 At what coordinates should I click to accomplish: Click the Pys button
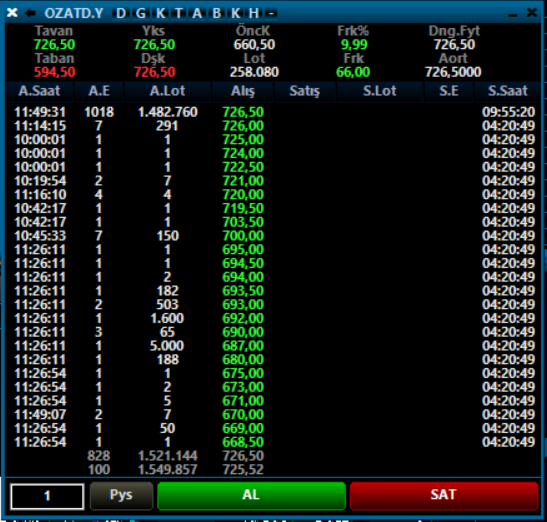[121, 495]
